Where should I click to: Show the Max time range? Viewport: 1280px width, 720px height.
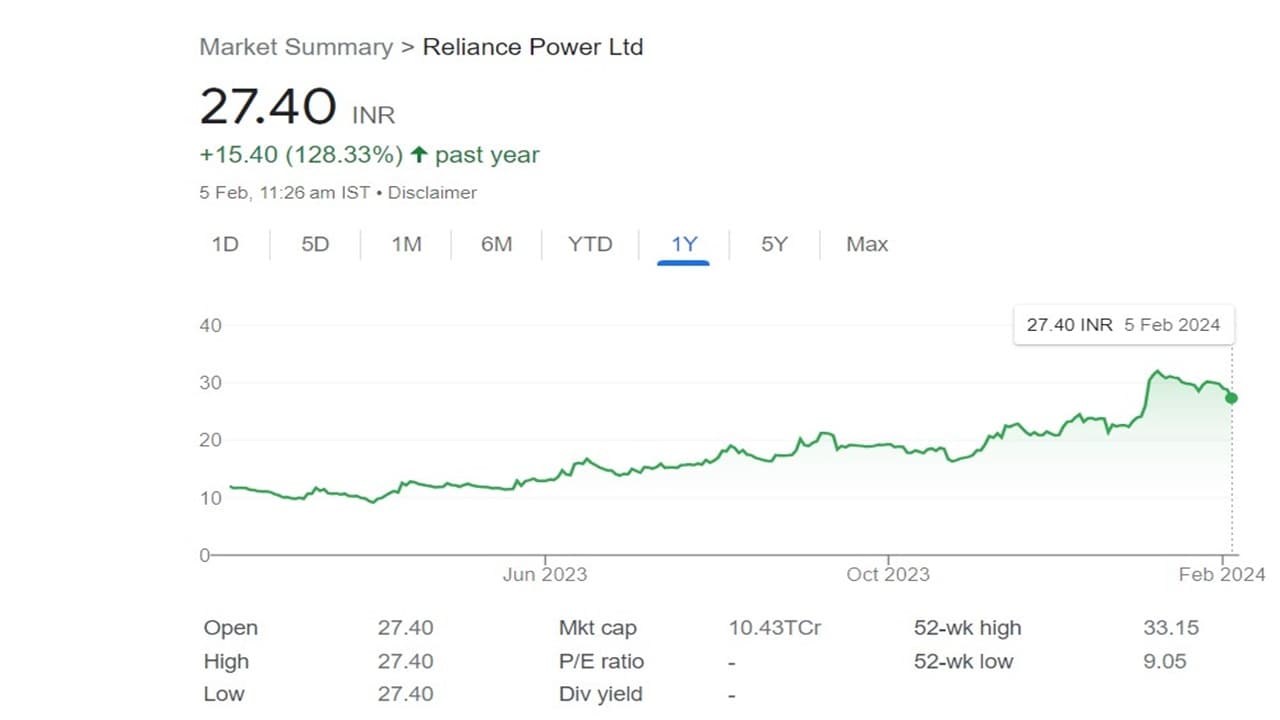click(866, 244)
